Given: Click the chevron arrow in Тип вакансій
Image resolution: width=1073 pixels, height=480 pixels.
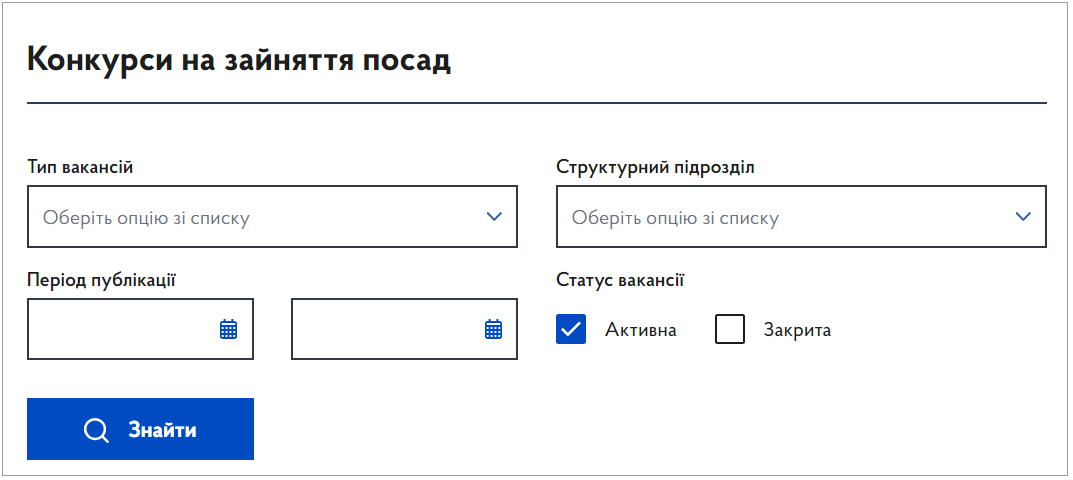Looking at the screenshot, I should point(494,216).
